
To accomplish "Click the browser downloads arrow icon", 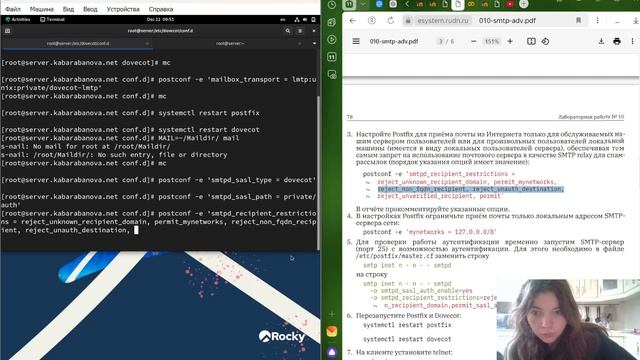I will point(636,20).
